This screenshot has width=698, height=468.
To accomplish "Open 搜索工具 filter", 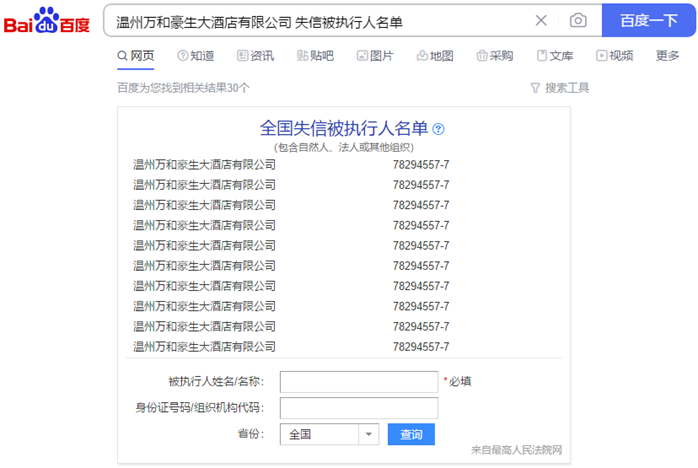I will pos(559,88).
